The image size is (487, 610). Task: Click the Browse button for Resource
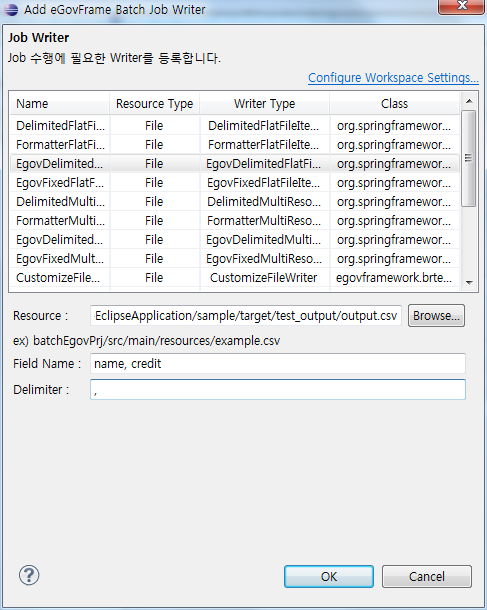(436, 316)
